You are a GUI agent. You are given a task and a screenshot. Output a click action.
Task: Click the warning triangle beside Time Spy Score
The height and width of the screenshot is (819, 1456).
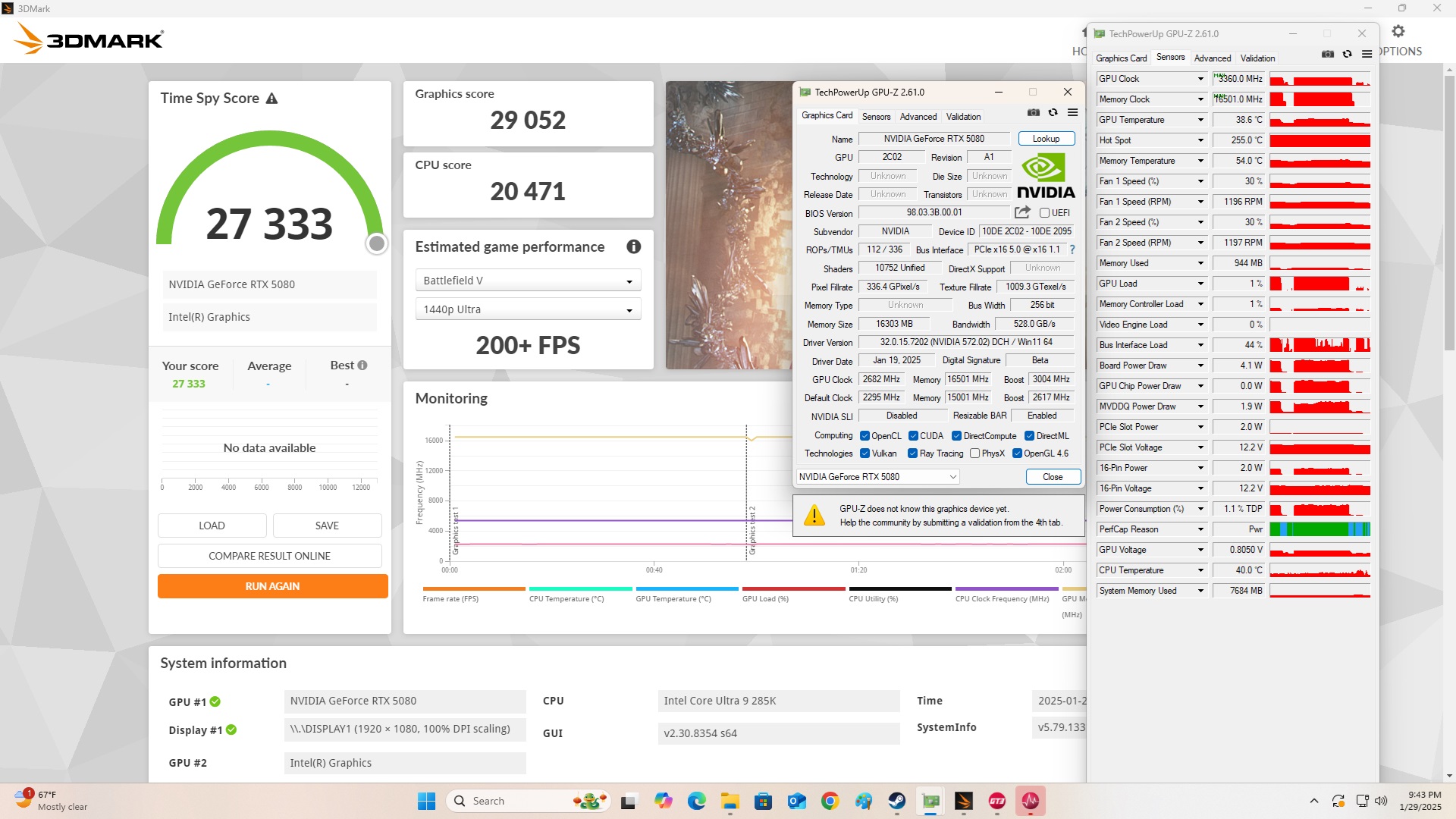coord(271,99)
